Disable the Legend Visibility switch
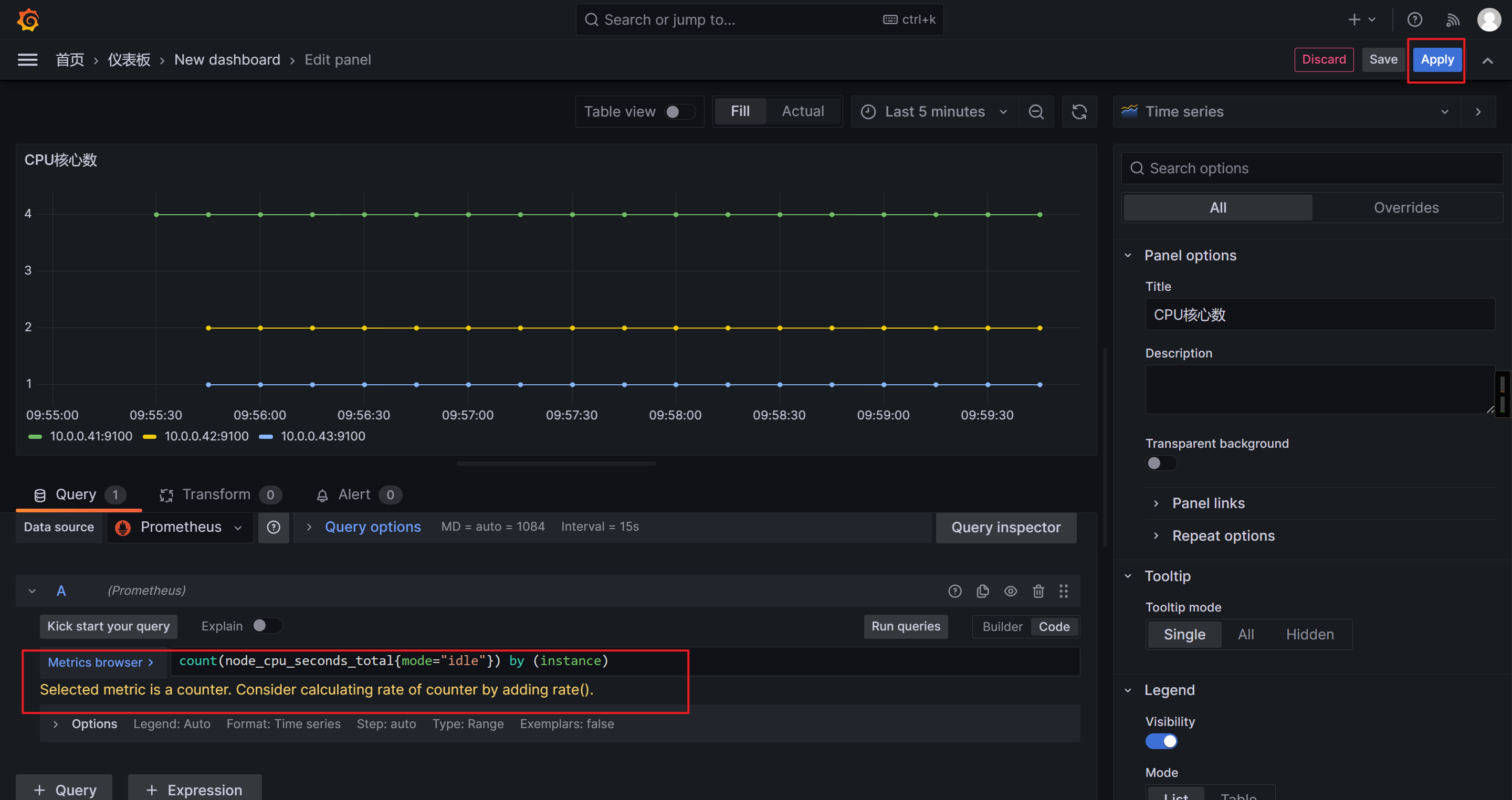 coord(1160,741)
